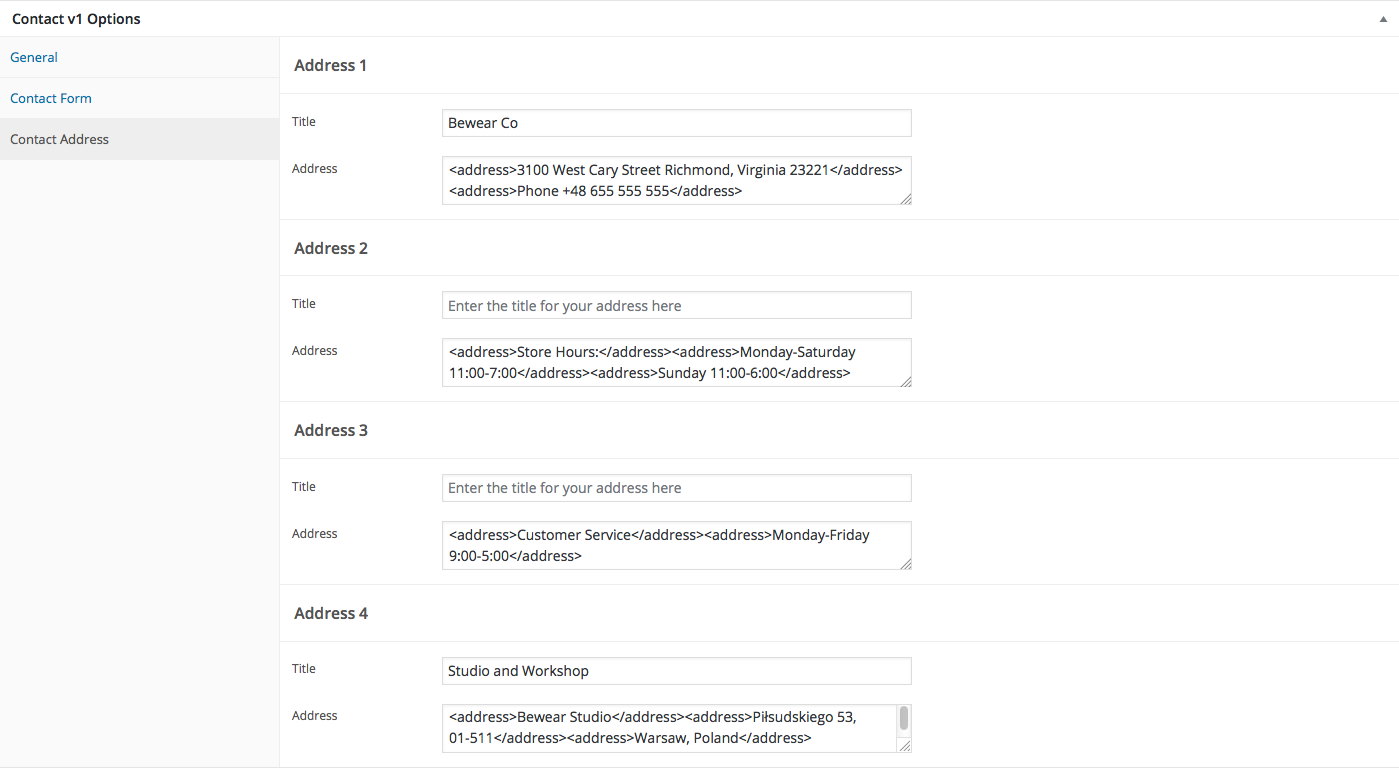Viewport: 1399px width, 768px height.
Task: Click the Contact v1 Options panel title
Action: (76, 19)
